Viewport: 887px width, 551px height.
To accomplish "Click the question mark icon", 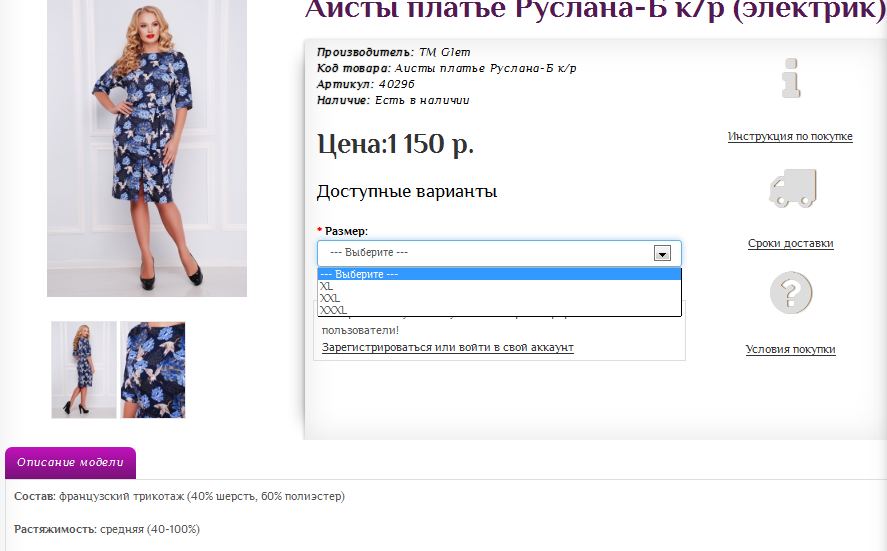I will point(791,292).
